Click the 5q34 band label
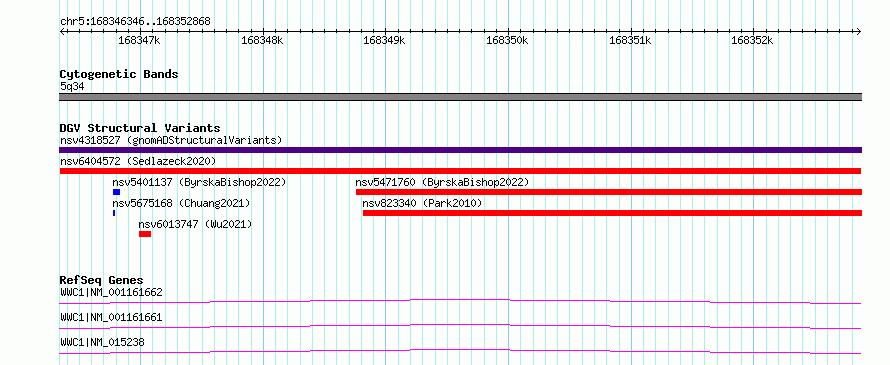The image size is (890, 365). point(73,86)
